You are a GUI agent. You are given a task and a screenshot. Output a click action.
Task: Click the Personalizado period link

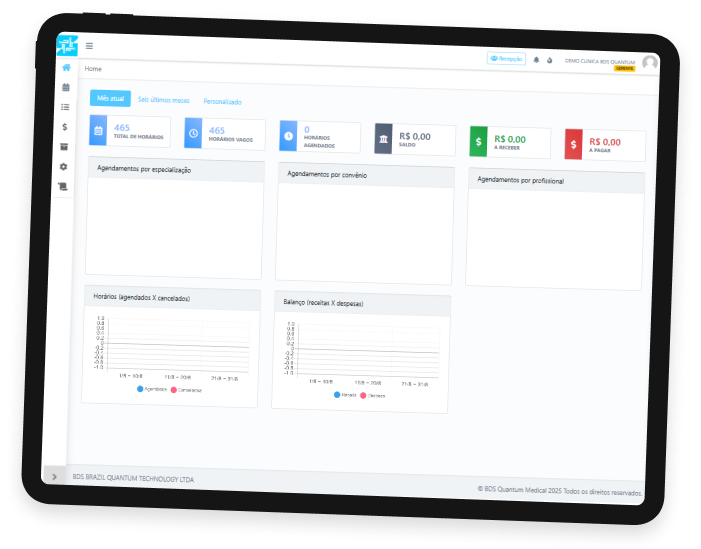(222, 102)
